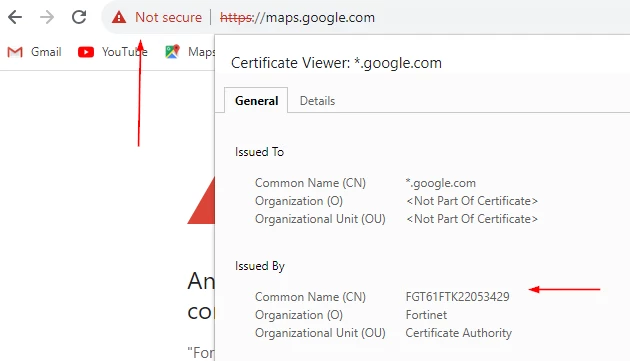Select the Certificate Authority value
Viewport: 630px width, 361px height.
pyautogui.click(x=458, y=333)
